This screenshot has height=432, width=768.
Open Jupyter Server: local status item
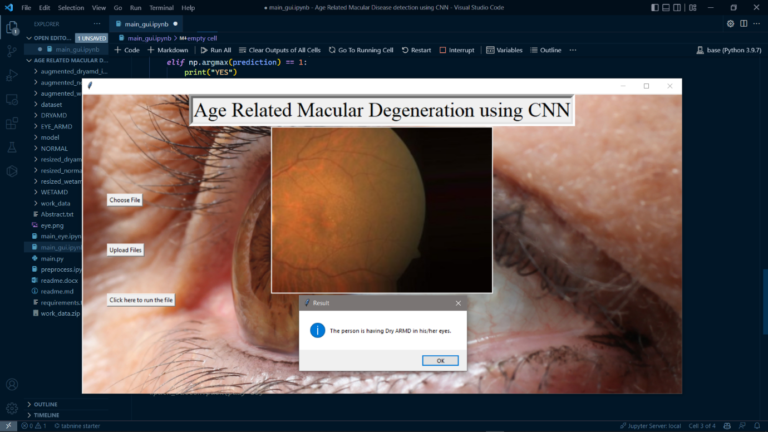[x=650, y=426]
